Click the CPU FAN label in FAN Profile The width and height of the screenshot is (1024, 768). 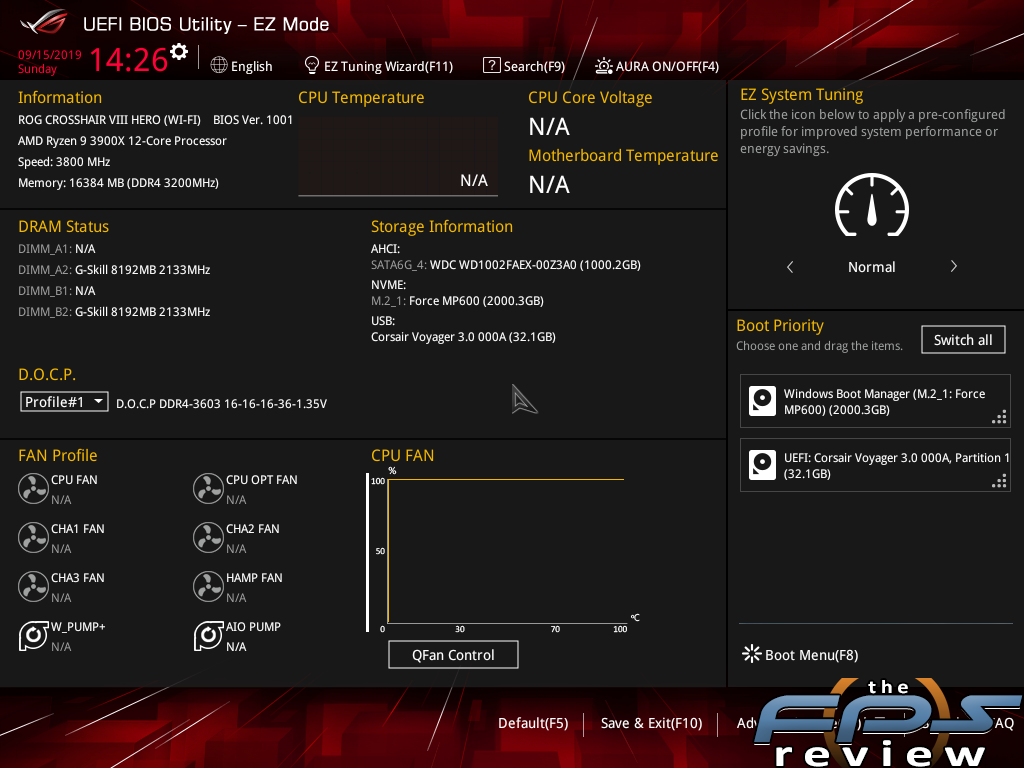click(x=74, y=479)
